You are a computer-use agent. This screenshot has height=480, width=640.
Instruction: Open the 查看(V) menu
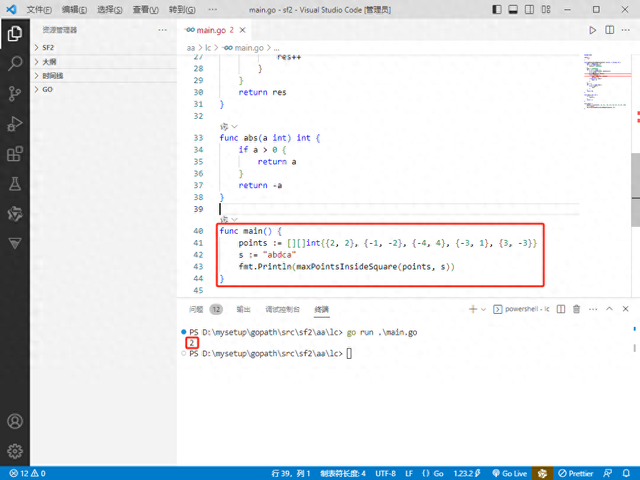[145, 10]
